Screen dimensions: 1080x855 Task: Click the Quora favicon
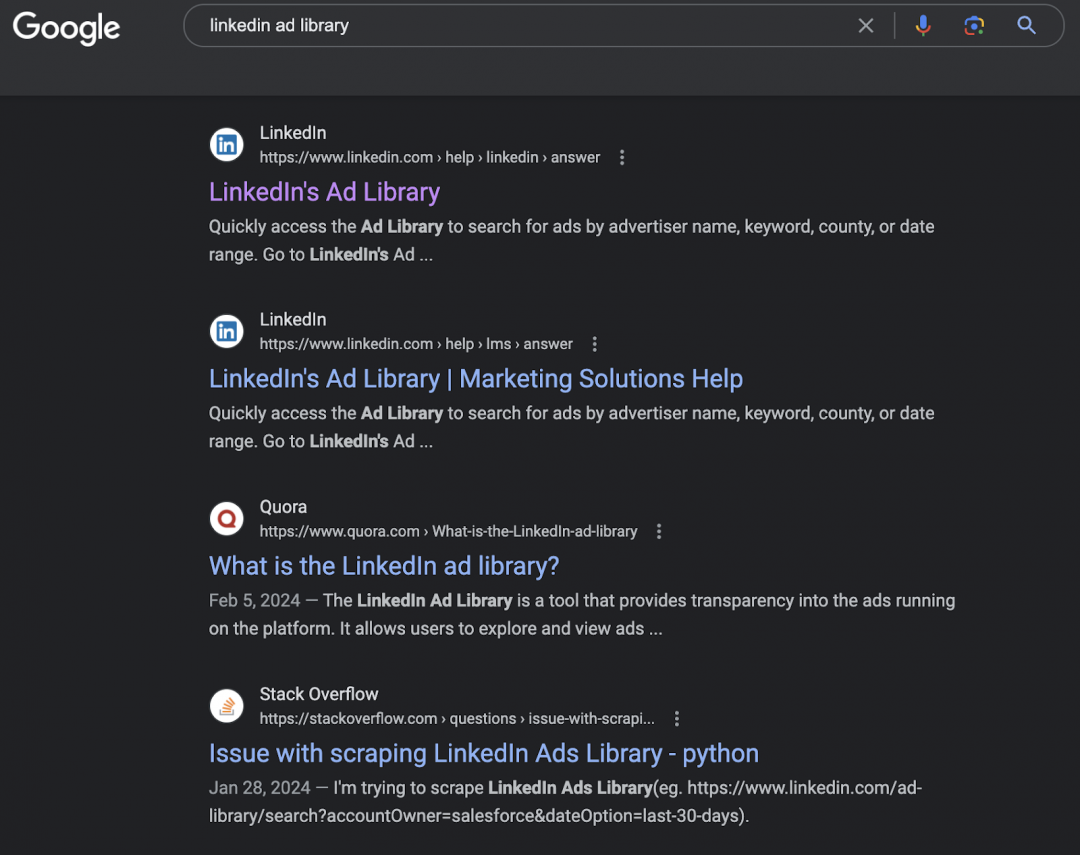coord(227,519)
